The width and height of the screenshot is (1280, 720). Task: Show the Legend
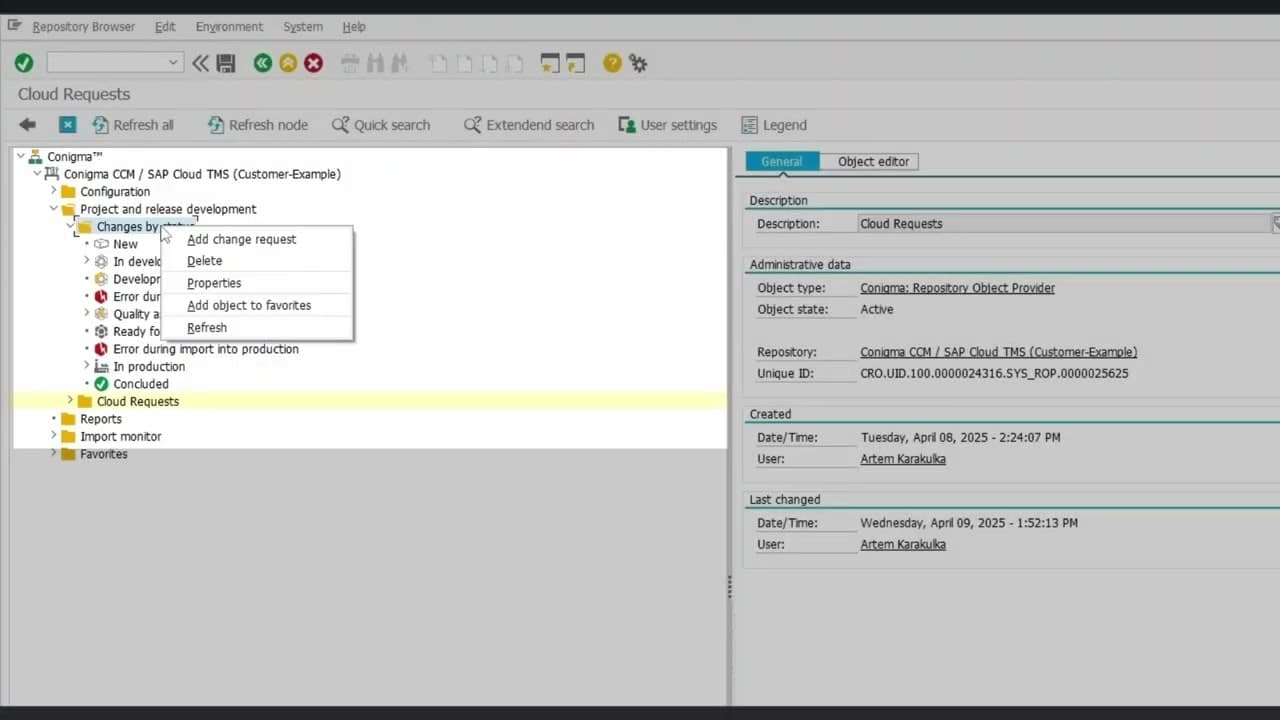click(774, 125)
